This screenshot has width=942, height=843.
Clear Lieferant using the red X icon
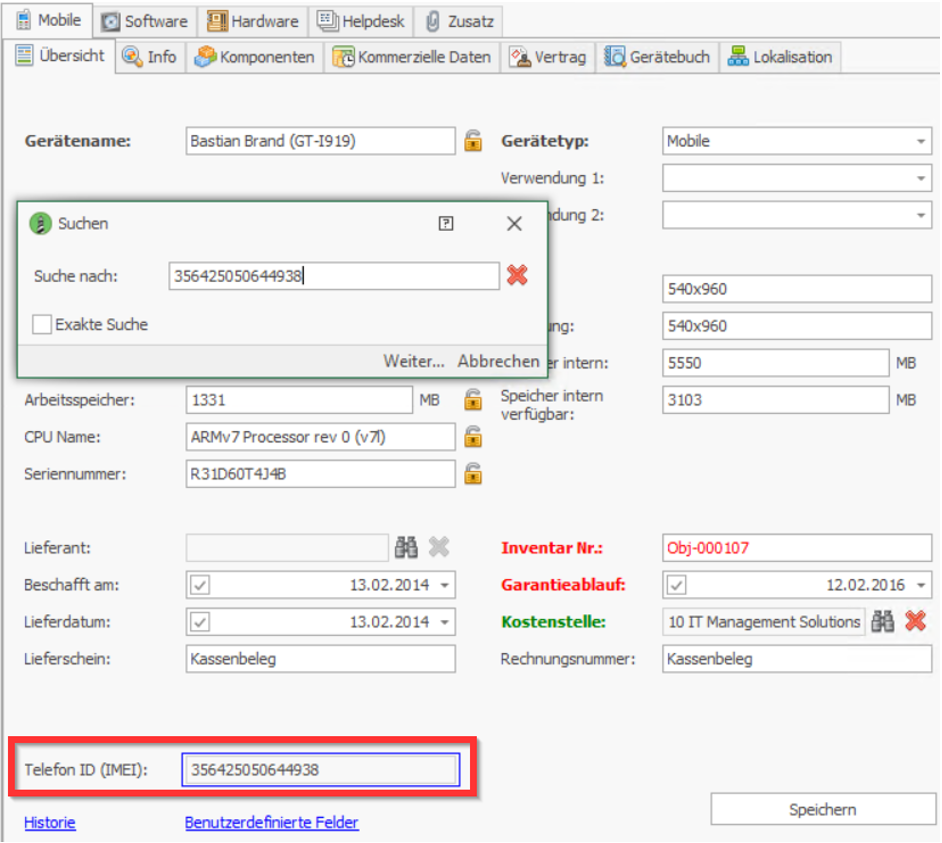438,547
